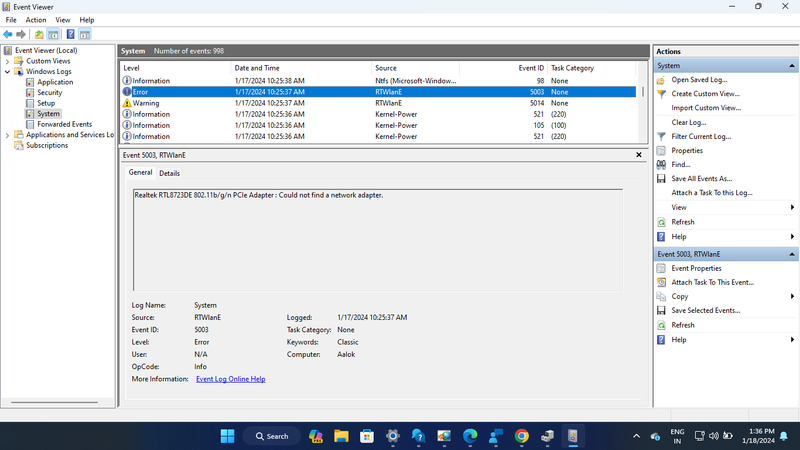Expand Custom Views tree node
Screen dimensions: 800x450
7,61
